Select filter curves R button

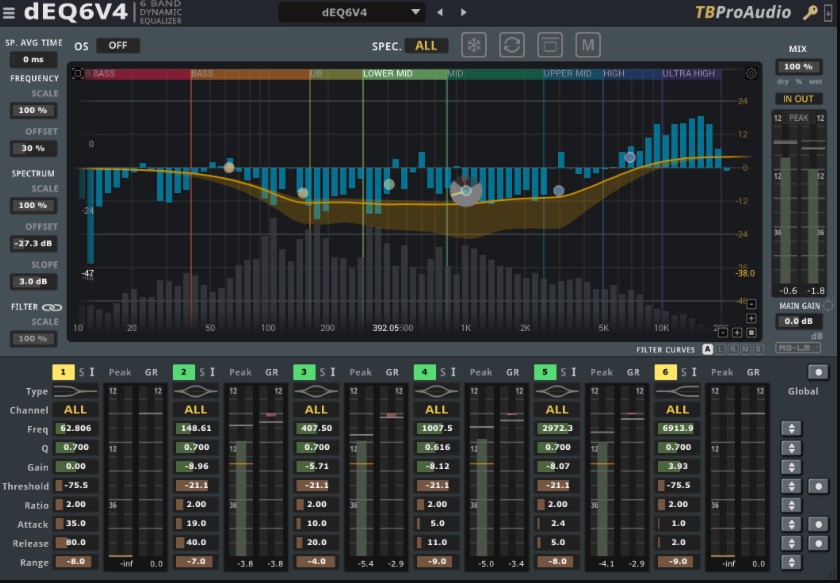pos(733,349)
